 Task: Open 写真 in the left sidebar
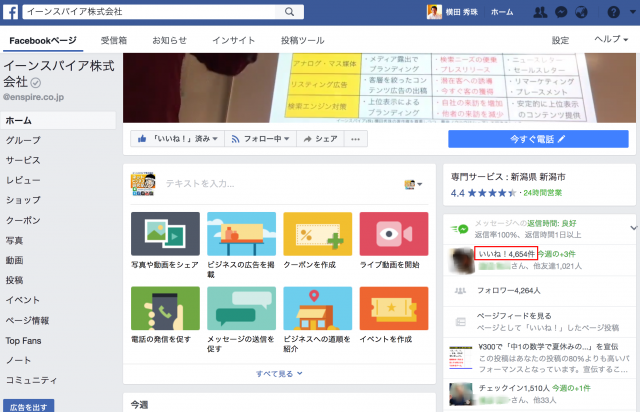tap(14, 240)
